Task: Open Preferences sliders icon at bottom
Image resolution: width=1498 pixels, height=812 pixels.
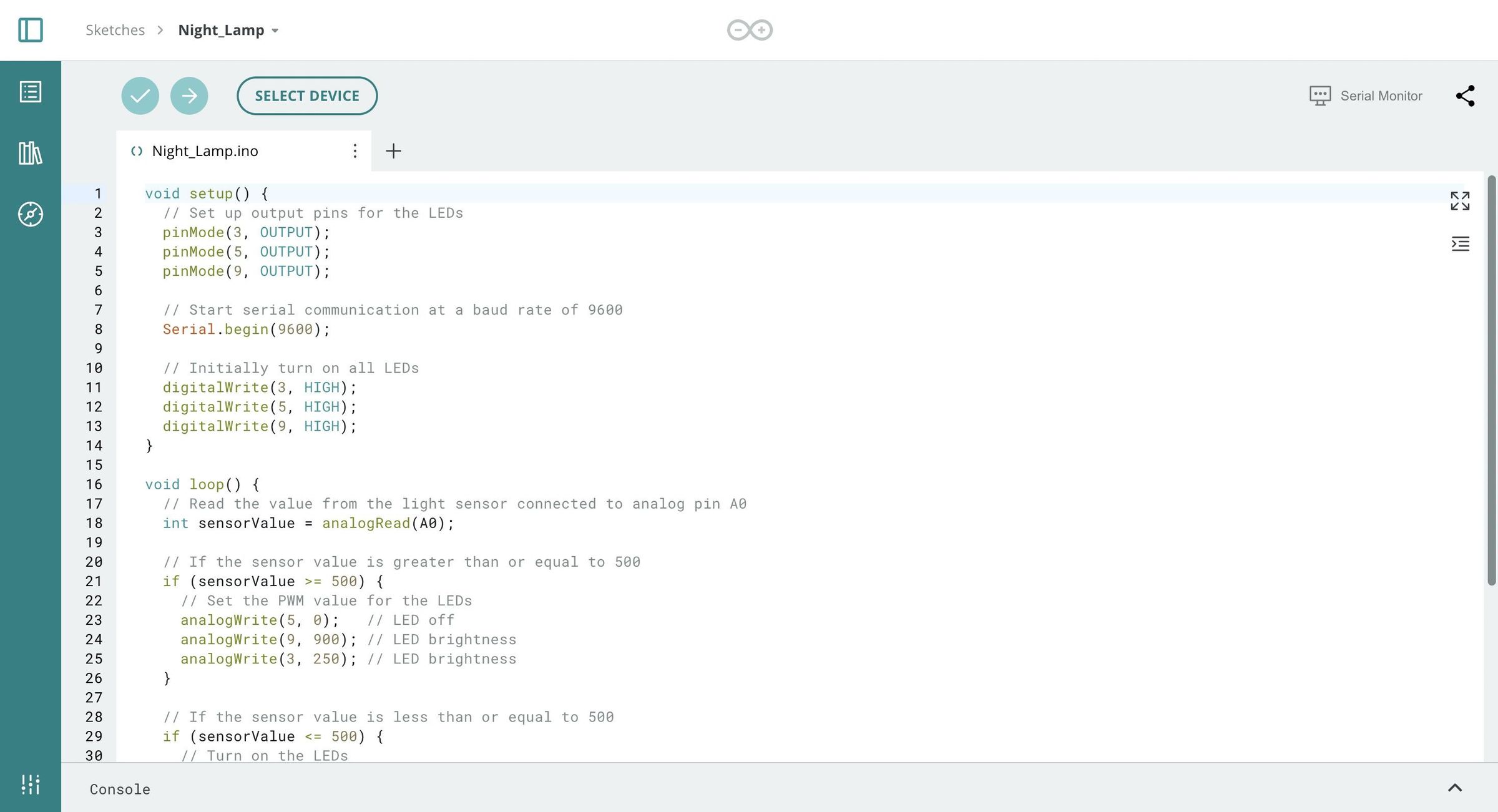Action: point(30,785)
